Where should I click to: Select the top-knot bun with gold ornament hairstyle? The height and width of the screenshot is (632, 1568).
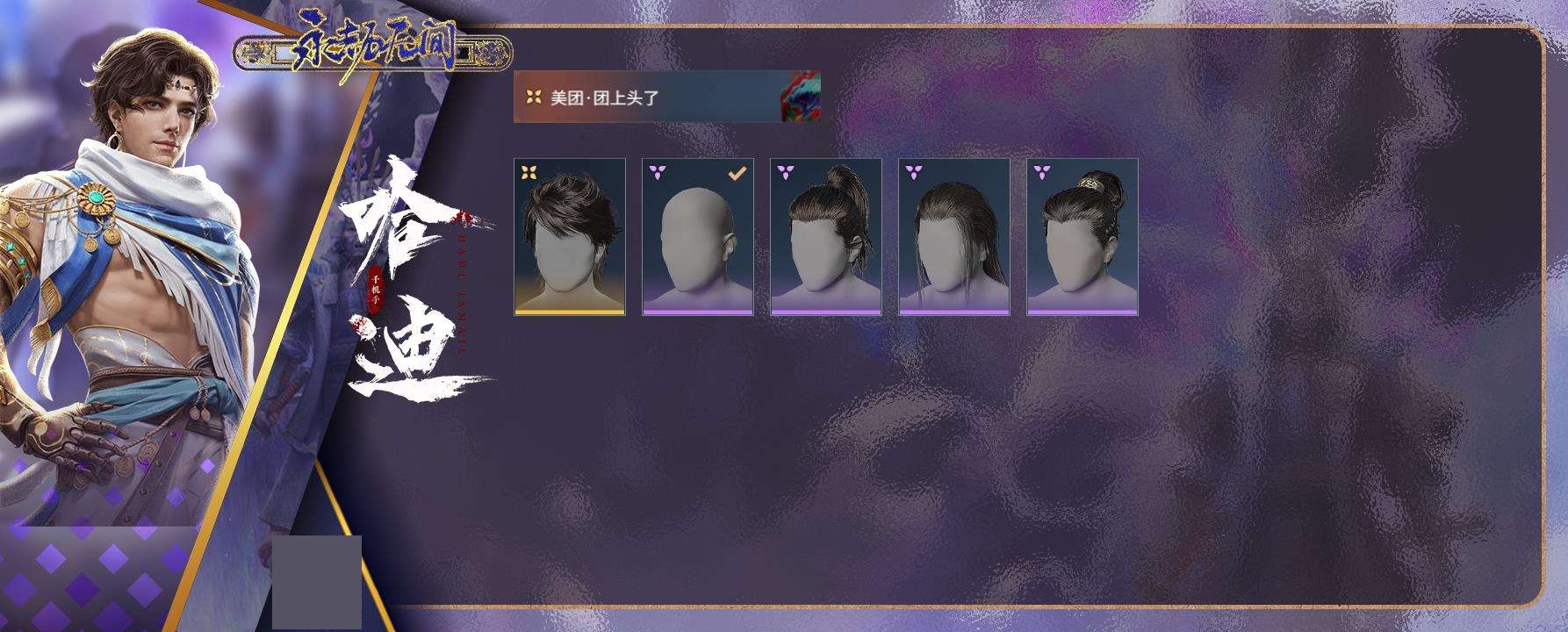[1082, 237]
